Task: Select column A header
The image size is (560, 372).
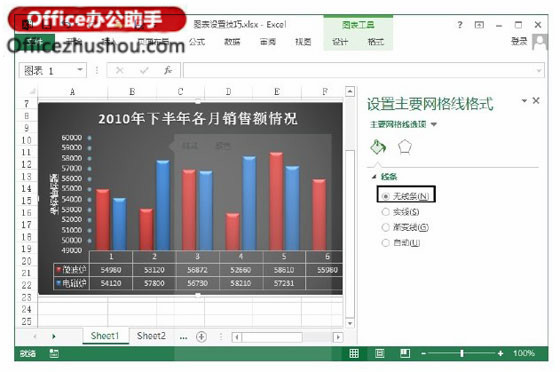Action: click(x=72, y=92)
